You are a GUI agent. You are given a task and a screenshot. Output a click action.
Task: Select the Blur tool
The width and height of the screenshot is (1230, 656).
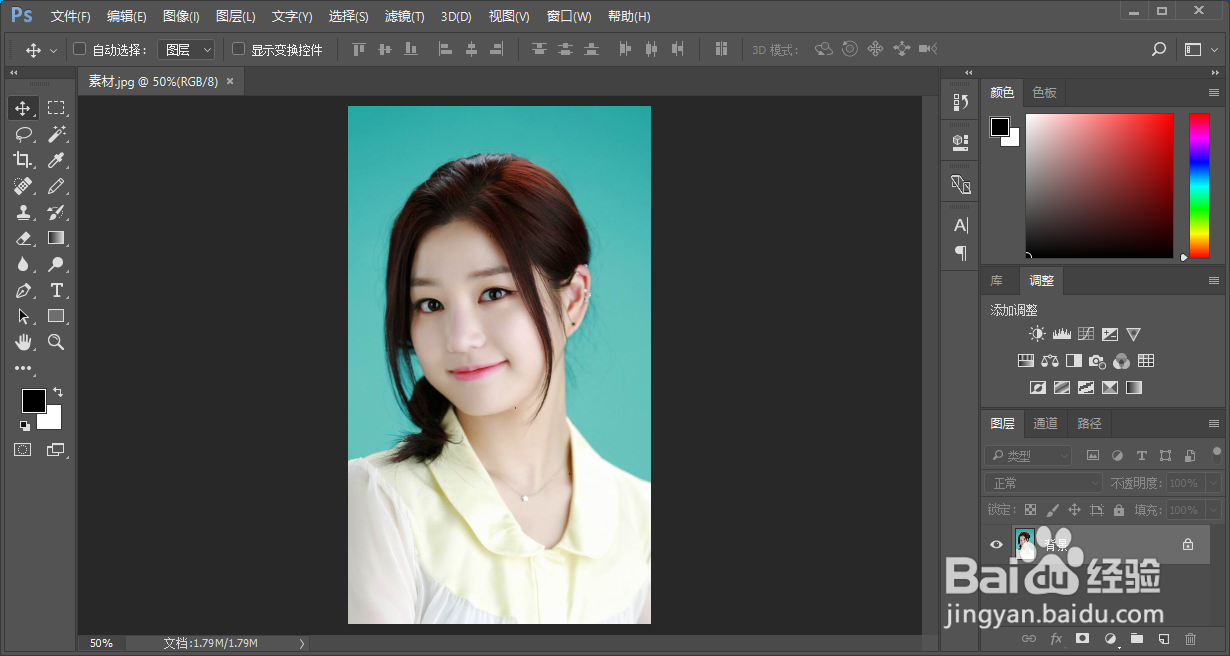point(23,264)
